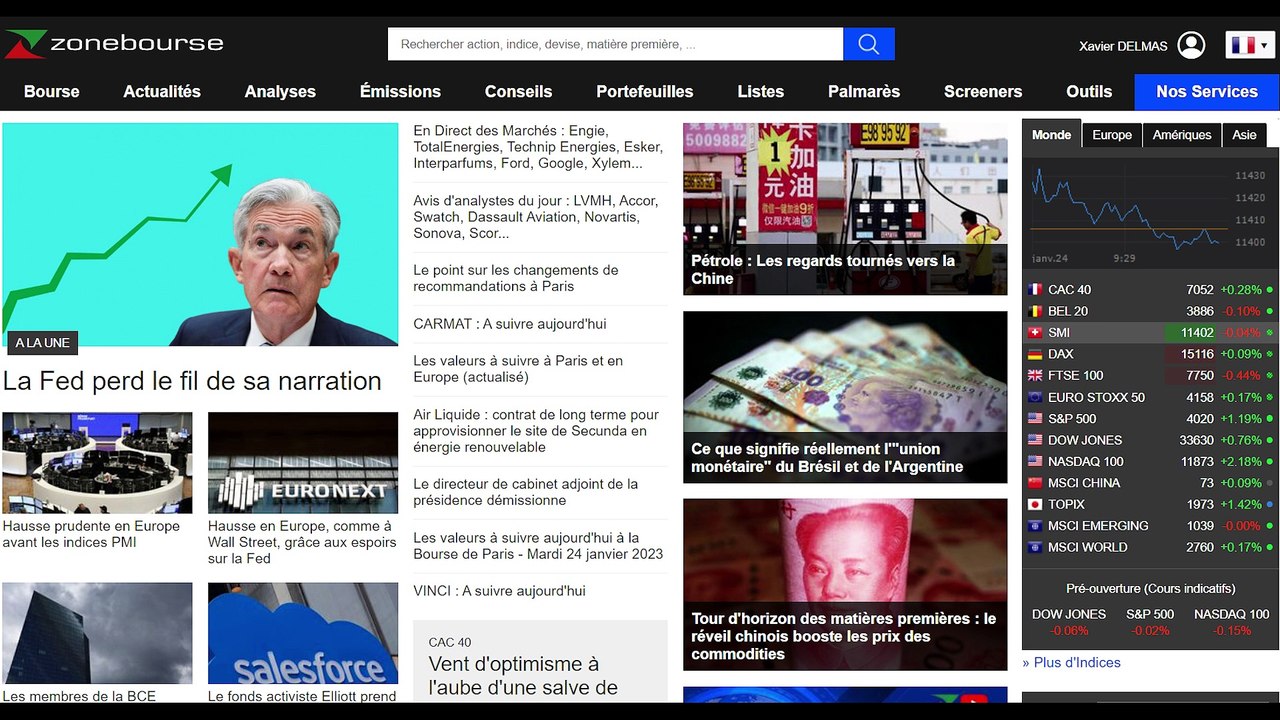This screenshot has height=720, width=1280.
Task: Open the Brazil-Argentina monetary union article
Action: point(845,397)
